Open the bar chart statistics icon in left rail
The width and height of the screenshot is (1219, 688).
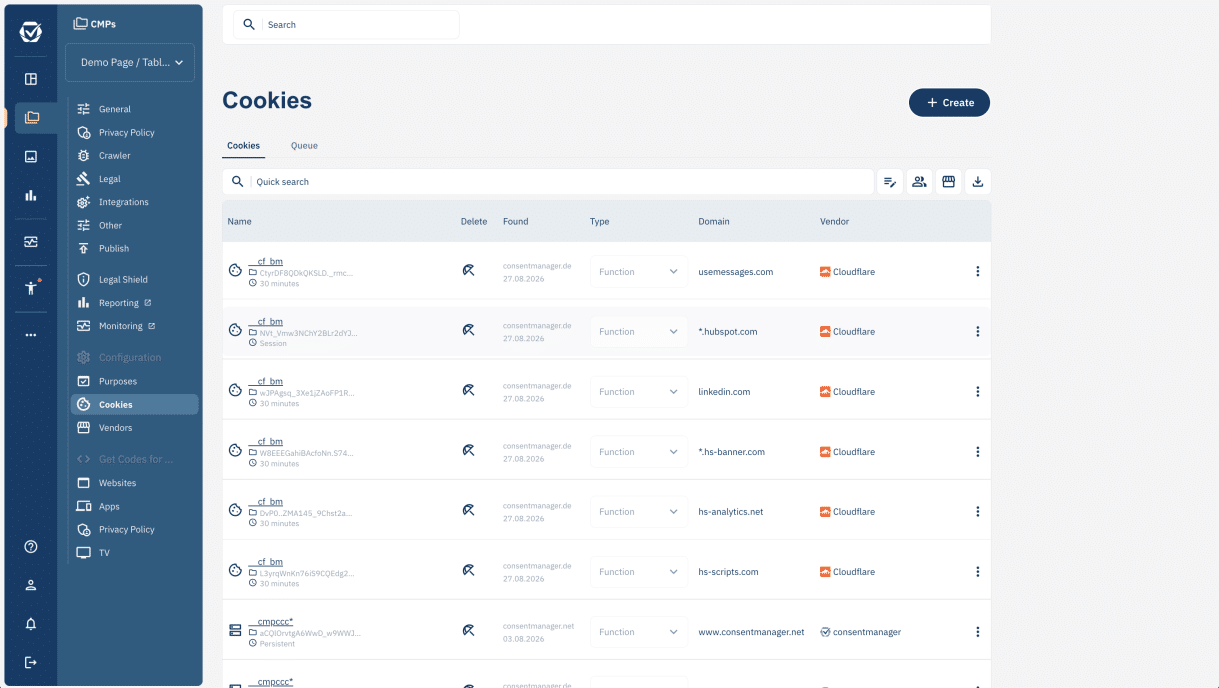(31, 195)
